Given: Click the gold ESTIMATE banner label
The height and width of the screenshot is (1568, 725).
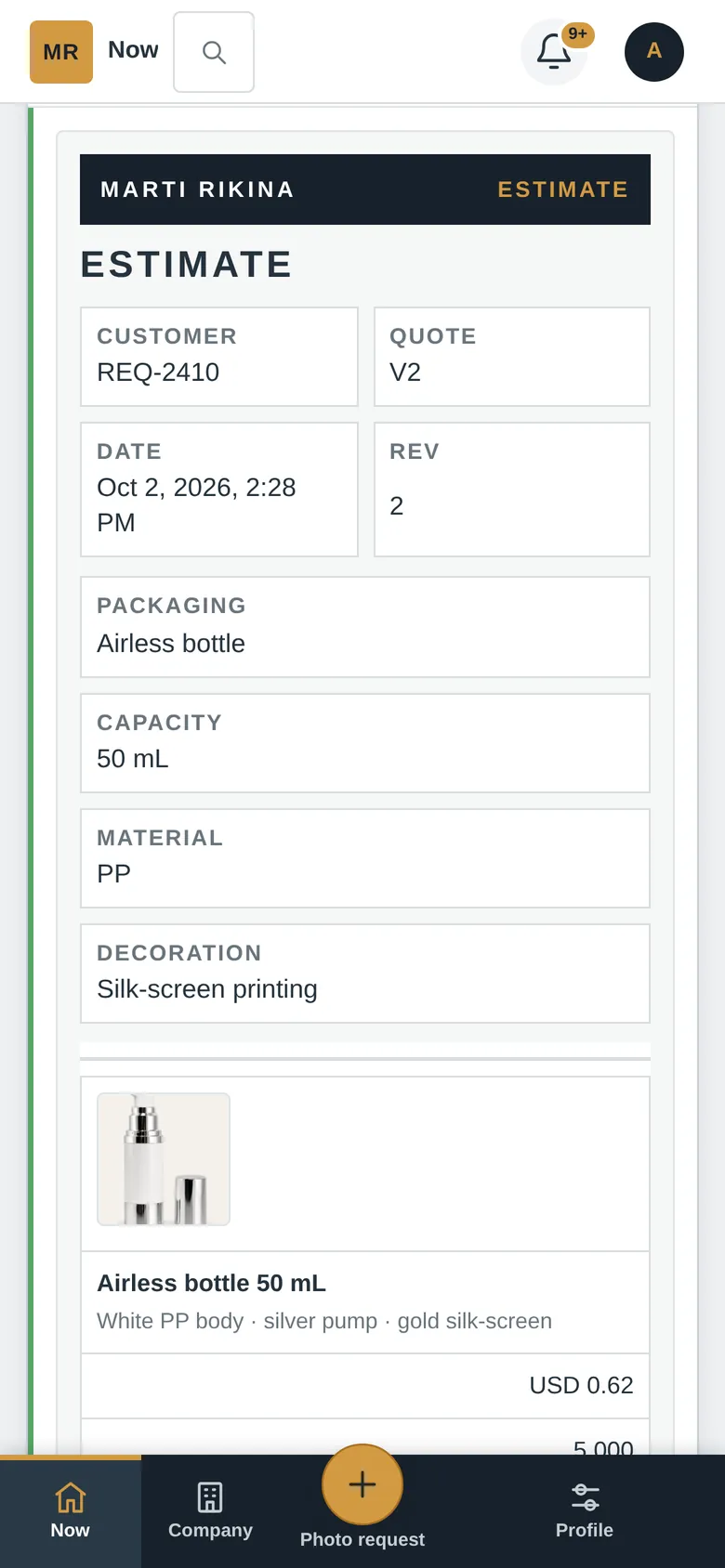Looking at the screenshot, I should [x=563, y=189].
